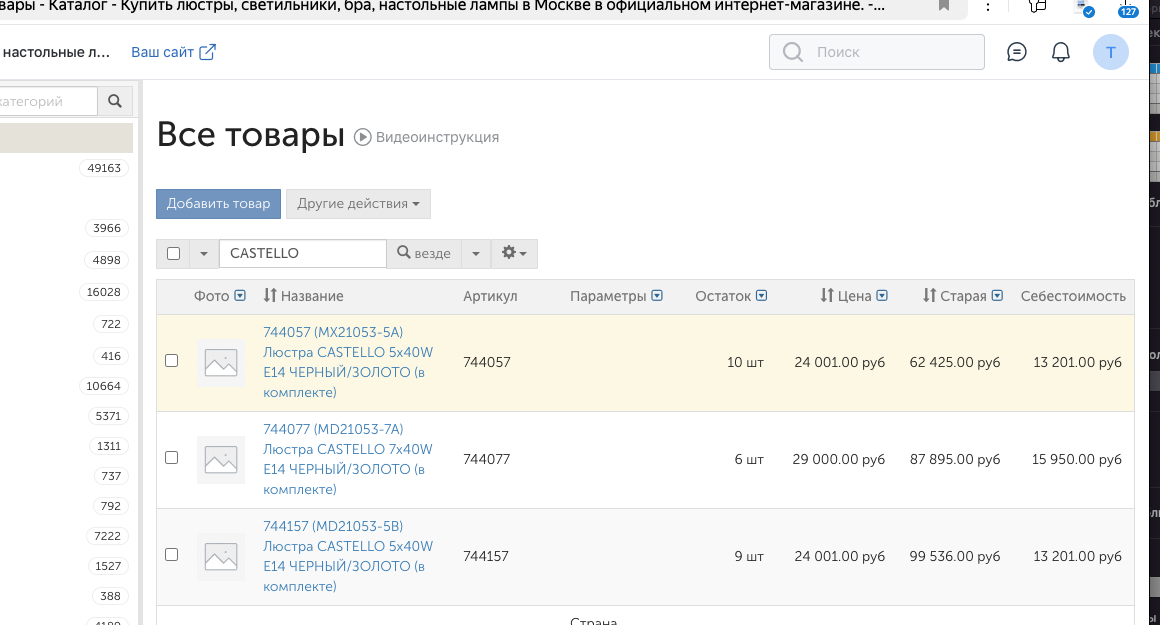
Task: Click the browser bookmark icon
Action: click(944, 6)
